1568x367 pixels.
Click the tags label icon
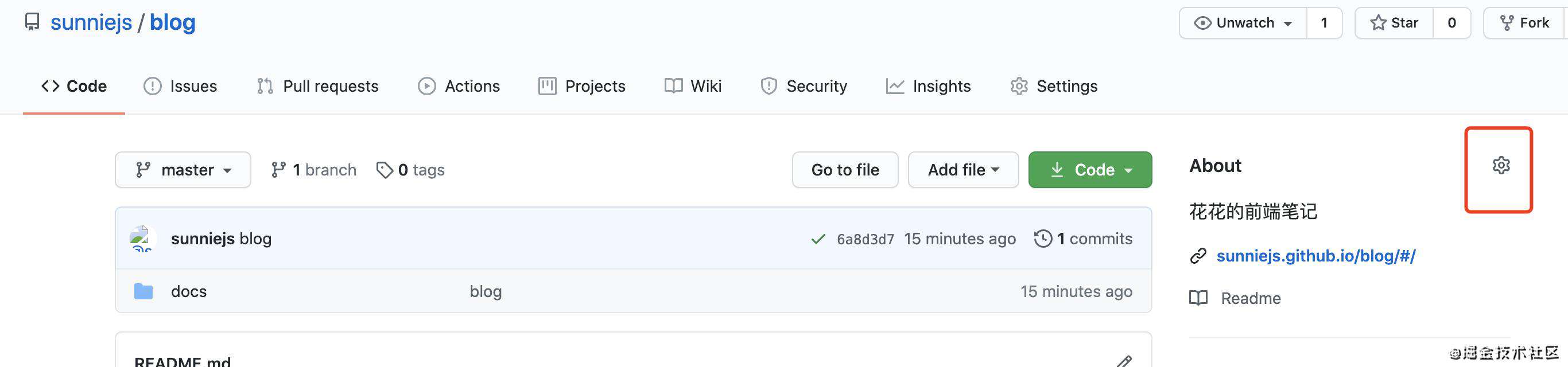click(x=384, y=170)
